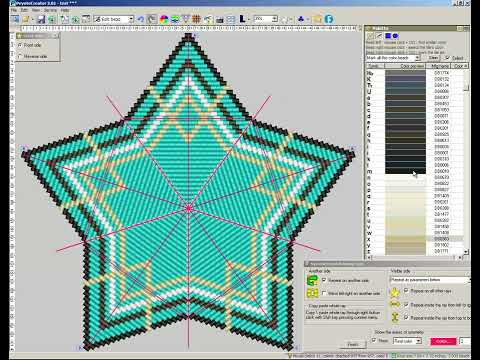Image resolution: width=480 pixels, height=360 pixels.
Task: Toggle the Show axes of symmetry checkbox
Action: point(374,340)
